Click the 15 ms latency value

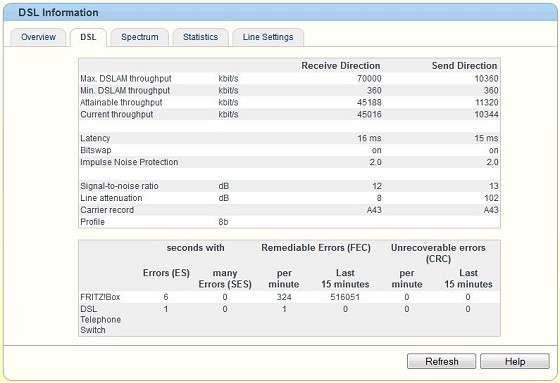486,138
